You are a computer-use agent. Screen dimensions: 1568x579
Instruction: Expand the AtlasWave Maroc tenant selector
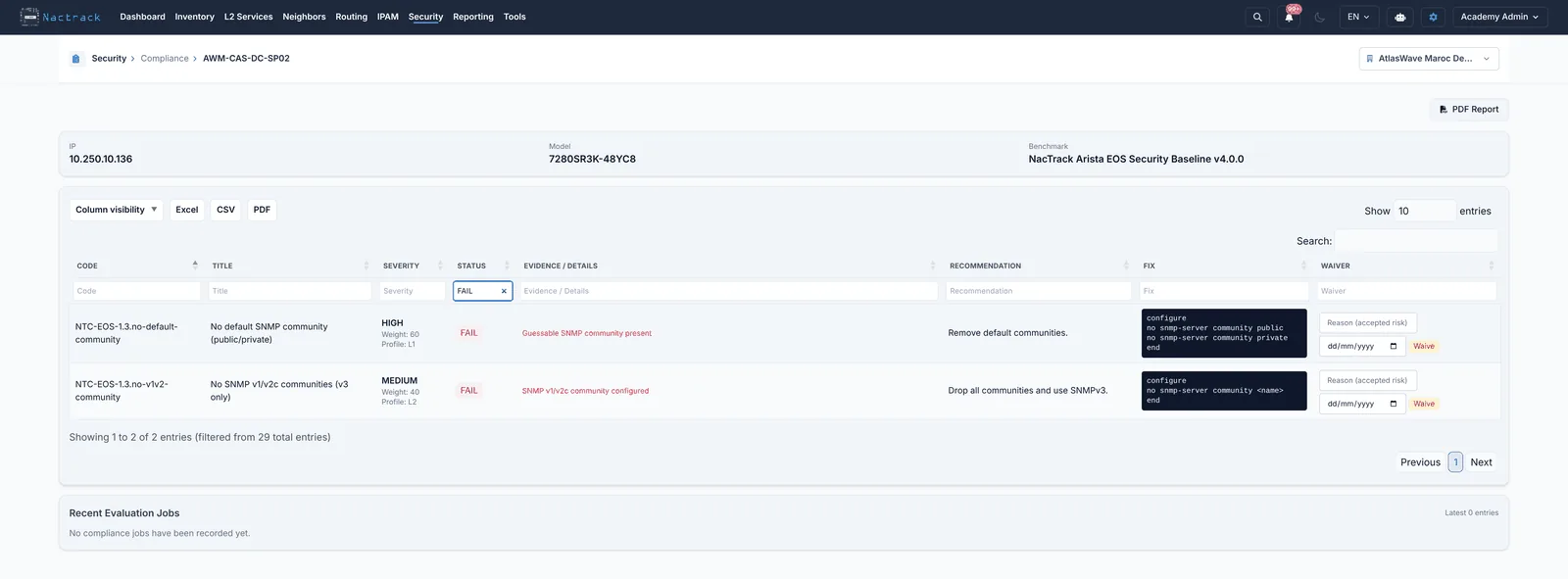pyautogui.click(x=1429, y=59)
